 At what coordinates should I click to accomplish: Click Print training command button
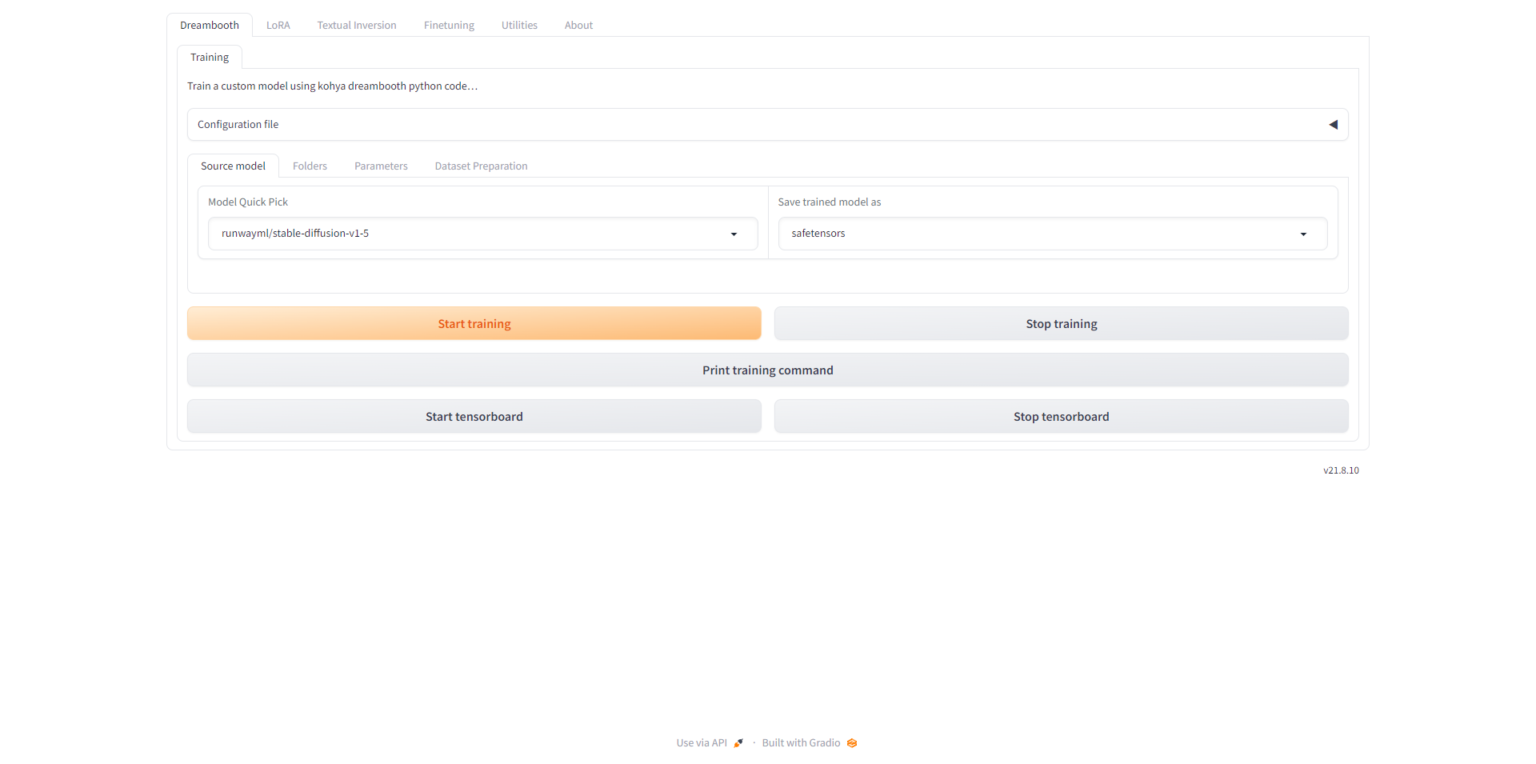coord(767,370)
